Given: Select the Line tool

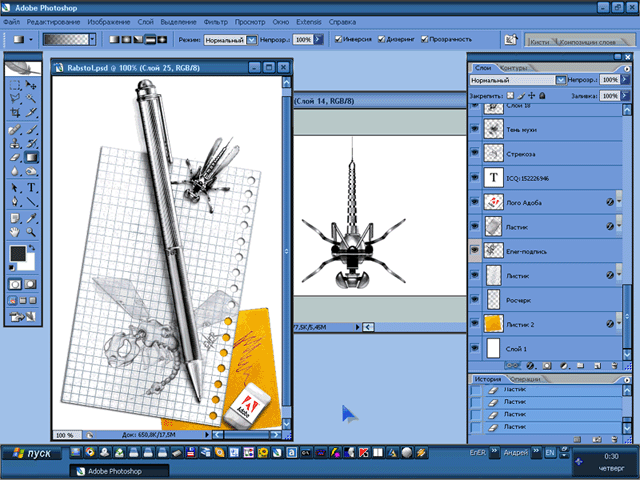Looking at the screenshot, I should click(31, 202).
